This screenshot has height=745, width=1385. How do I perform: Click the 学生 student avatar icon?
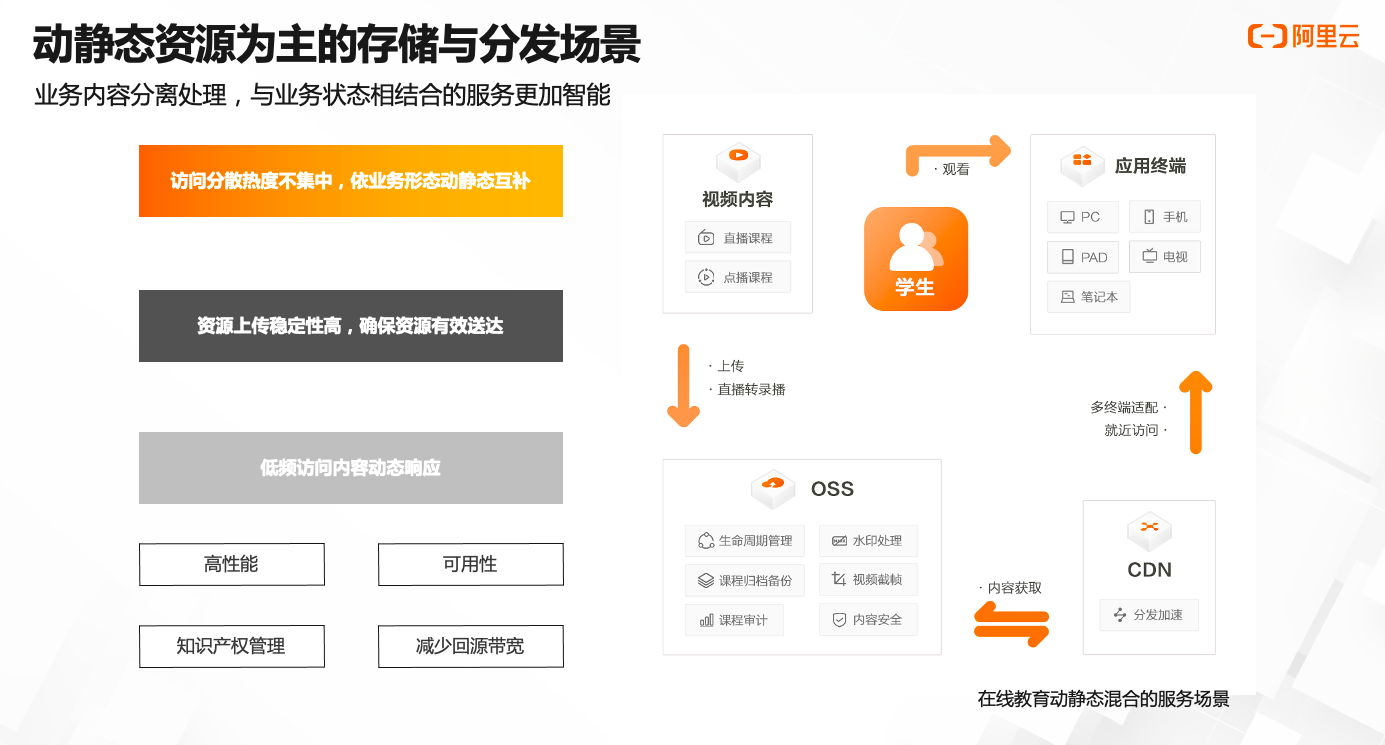point(916,259)
